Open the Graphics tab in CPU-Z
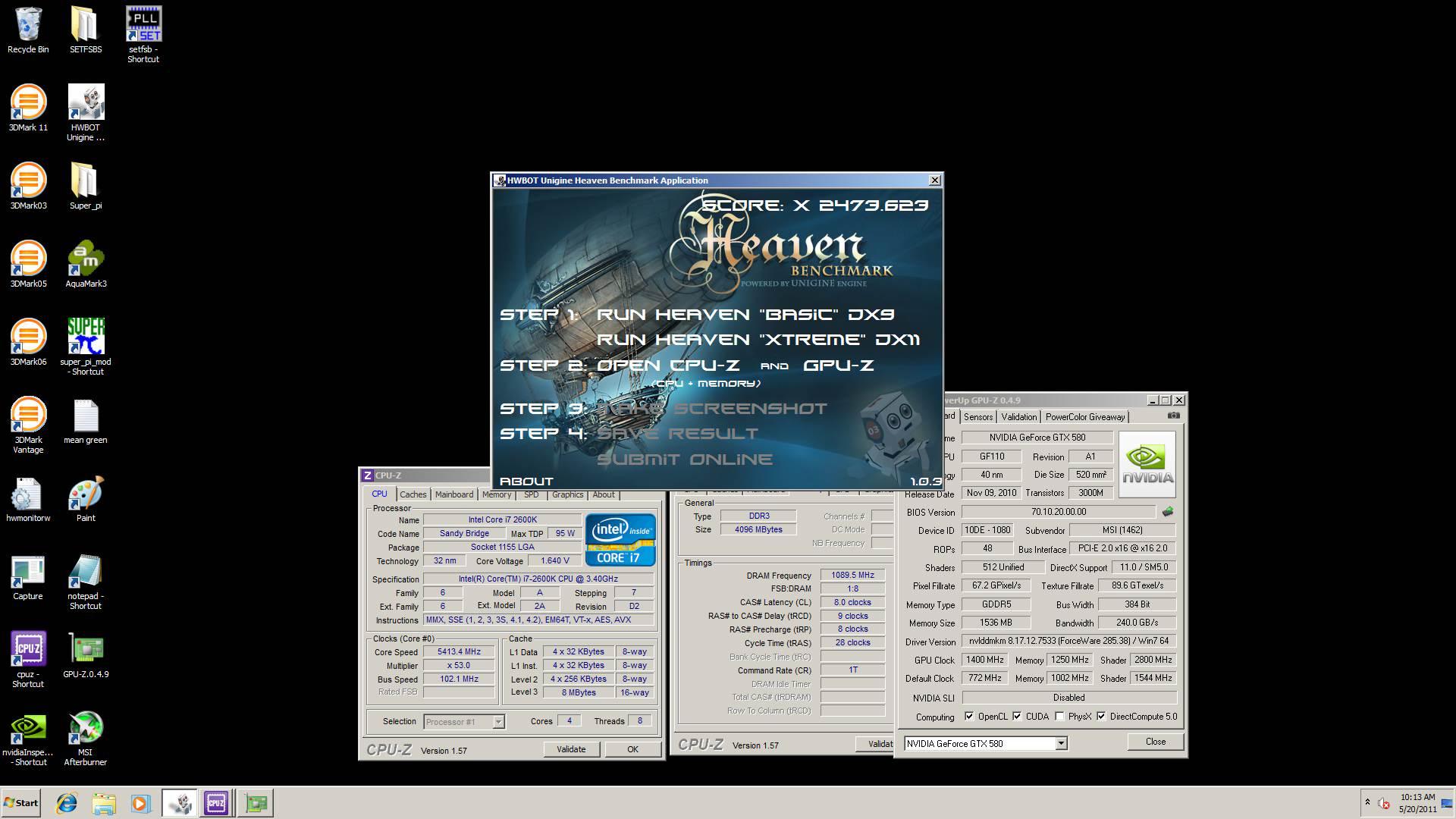This screenshot has width=1456, height=819. click(x=567, y=494)
